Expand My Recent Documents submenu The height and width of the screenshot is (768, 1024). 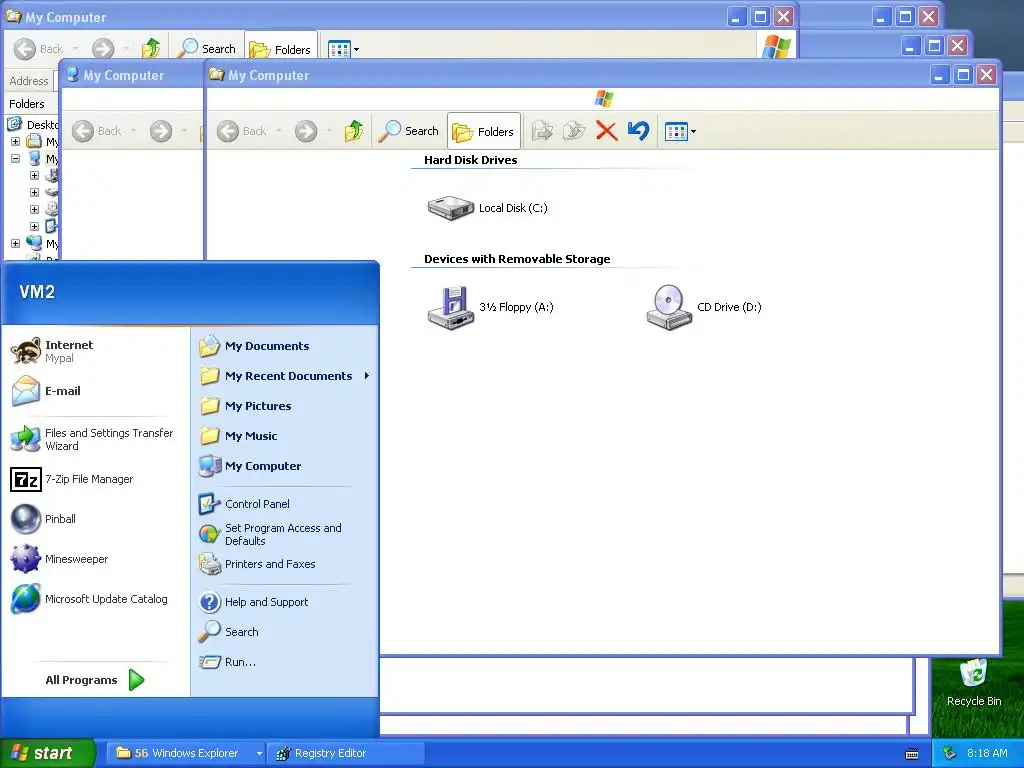[x=284, y=376]
